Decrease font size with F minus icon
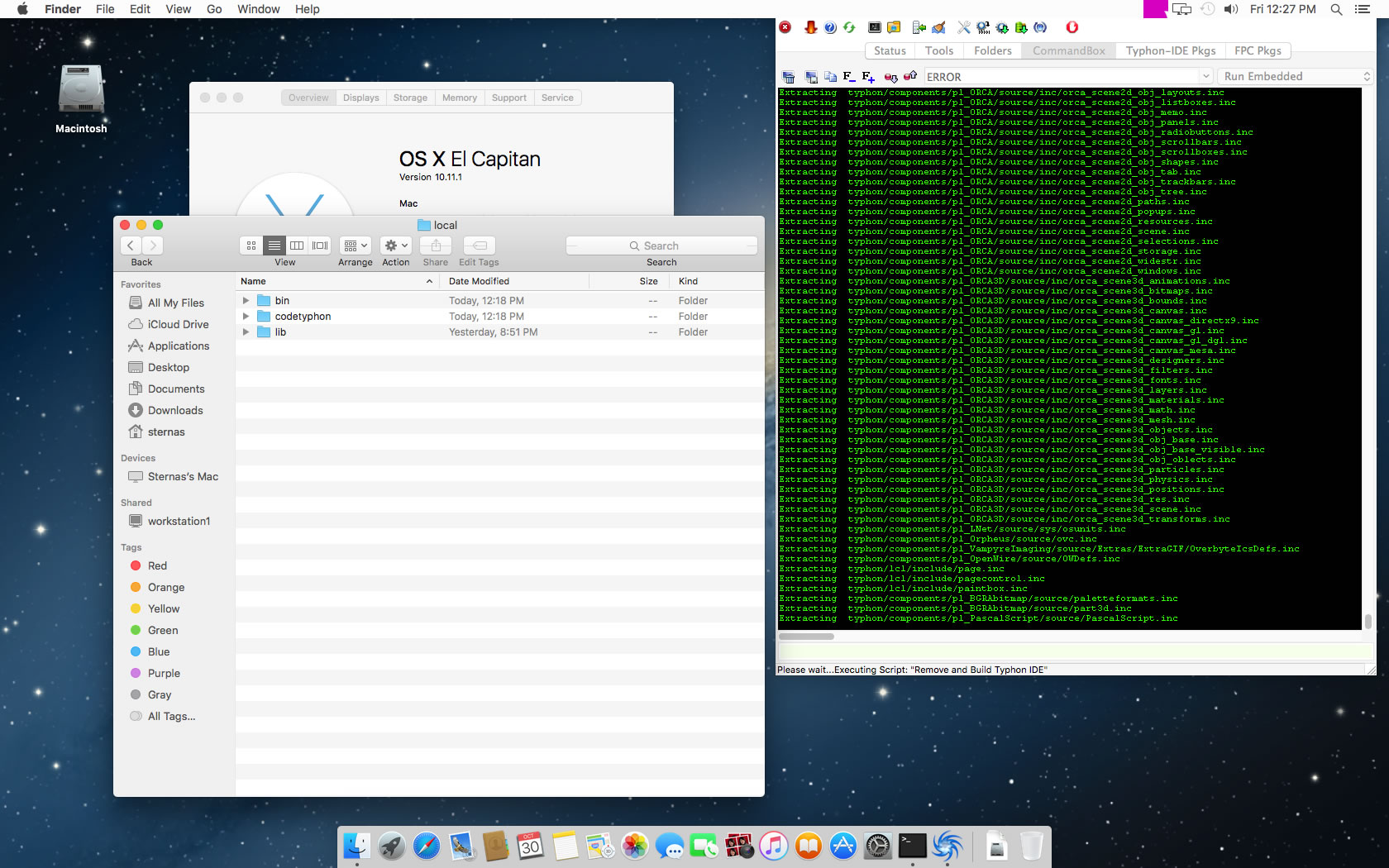 [849, 77]
